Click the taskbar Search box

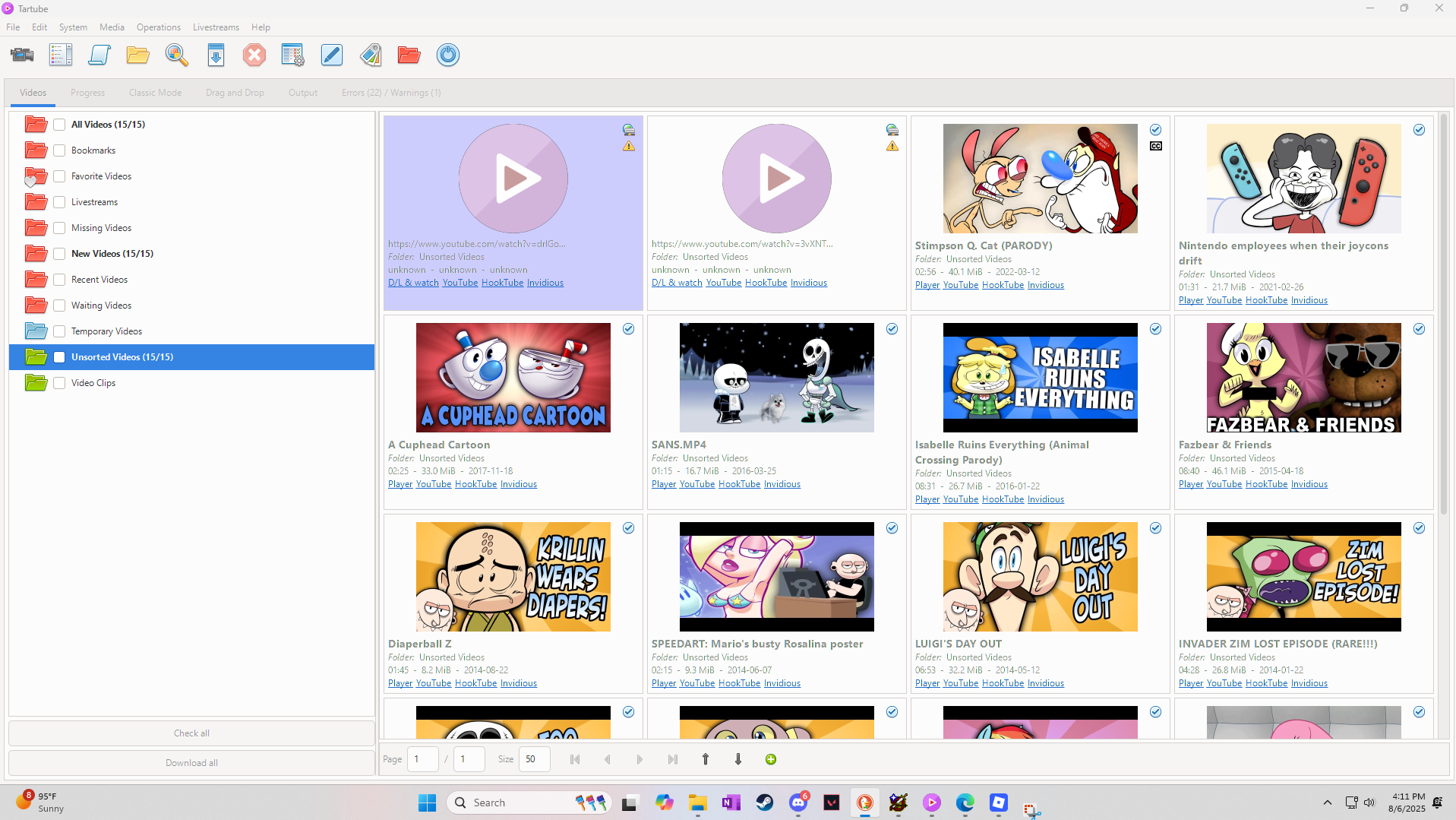click(x=529, y=803)
